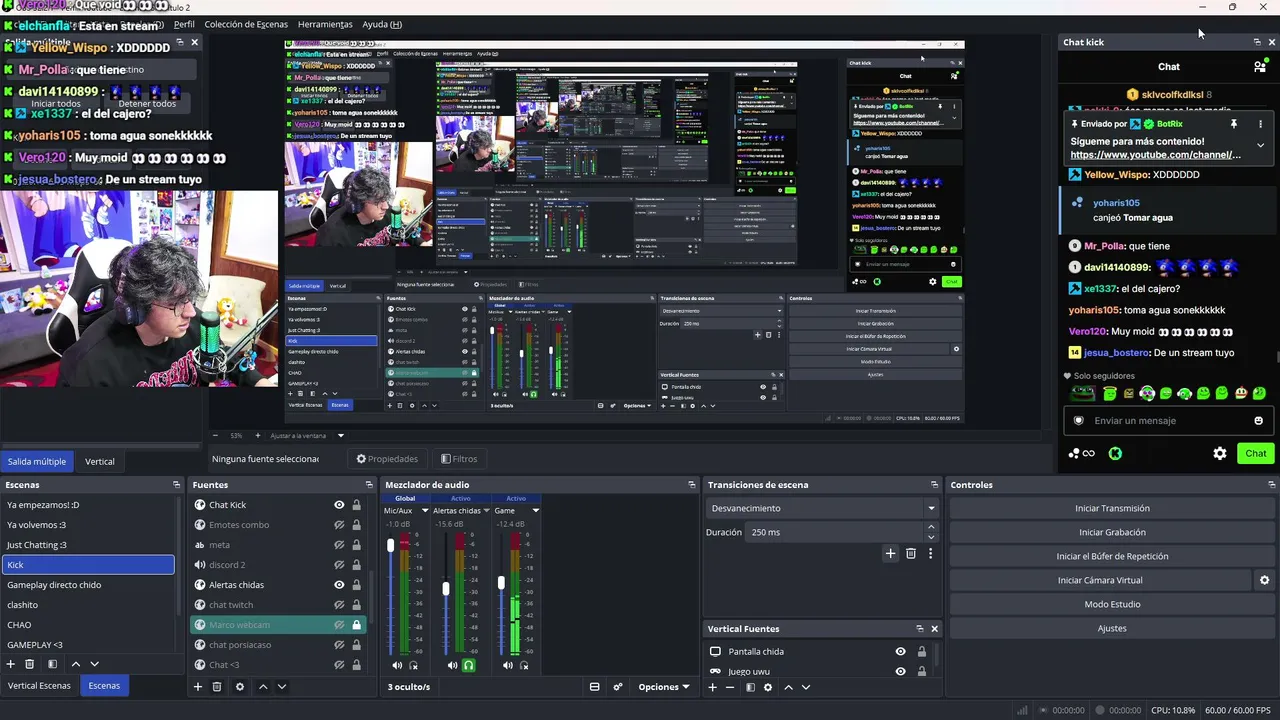
Task: Show the meta text source
Action: [x=339, y=545]
